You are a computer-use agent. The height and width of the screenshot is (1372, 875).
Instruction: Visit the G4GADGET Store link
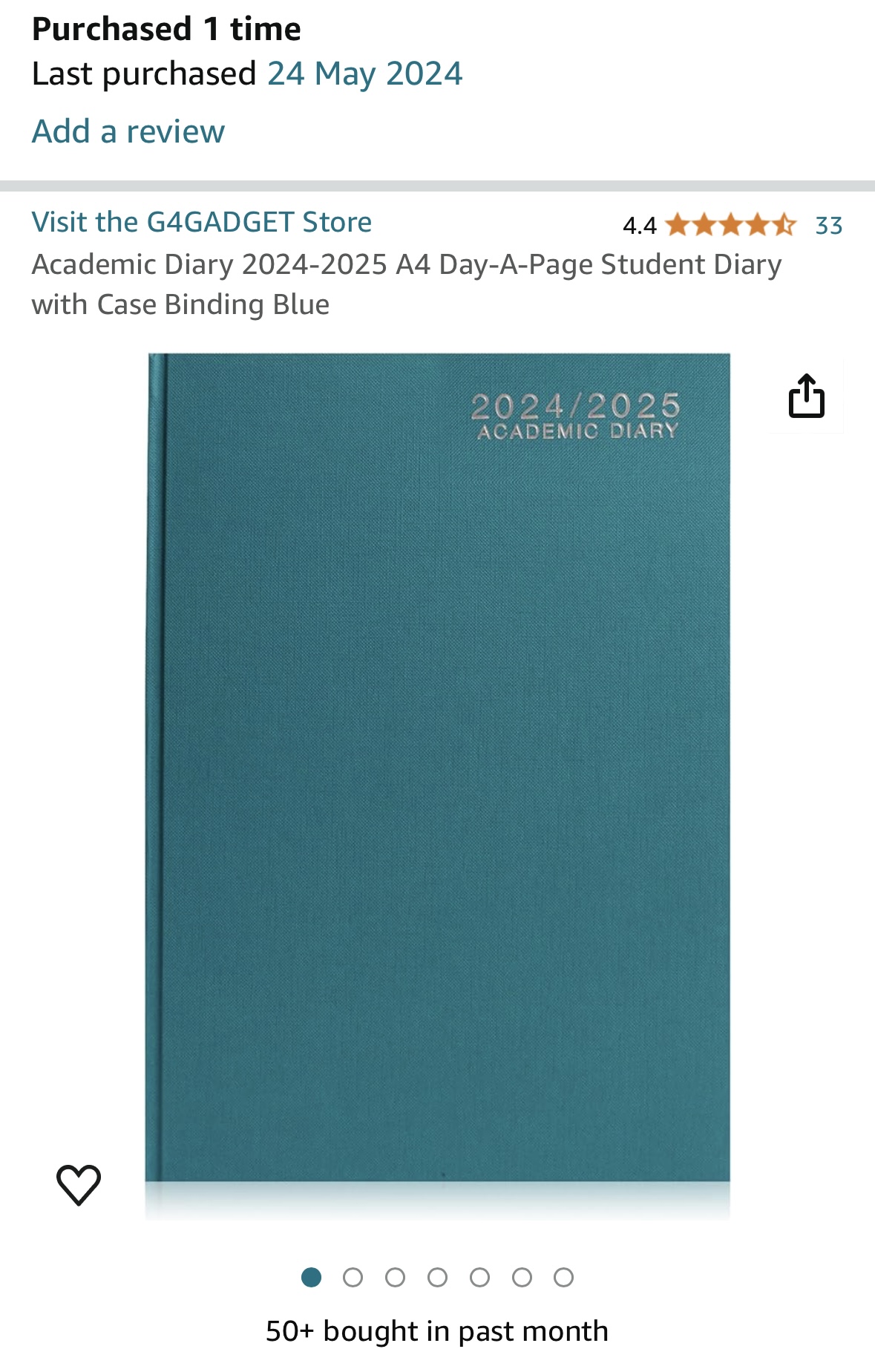pyautogui.click(x=202, y=222)
